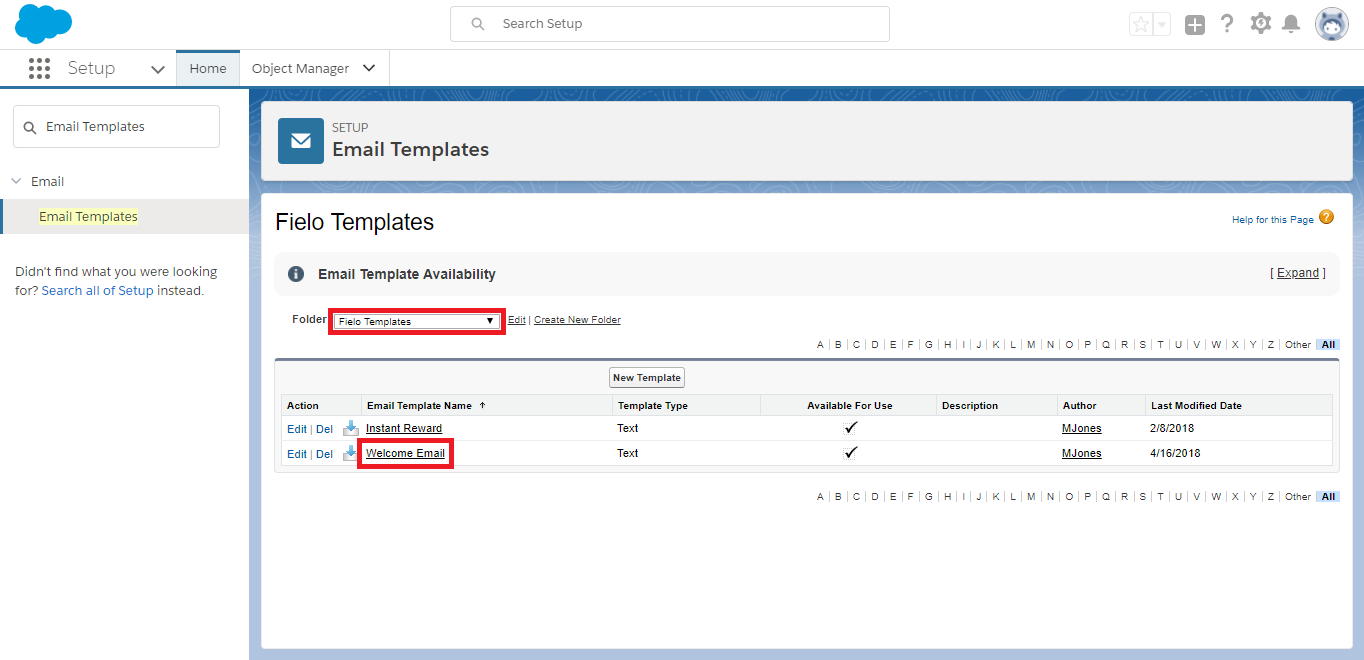The image size is (1364, 660).
Task: Open the global actions plus icon
Action: tap(1195, 24)
